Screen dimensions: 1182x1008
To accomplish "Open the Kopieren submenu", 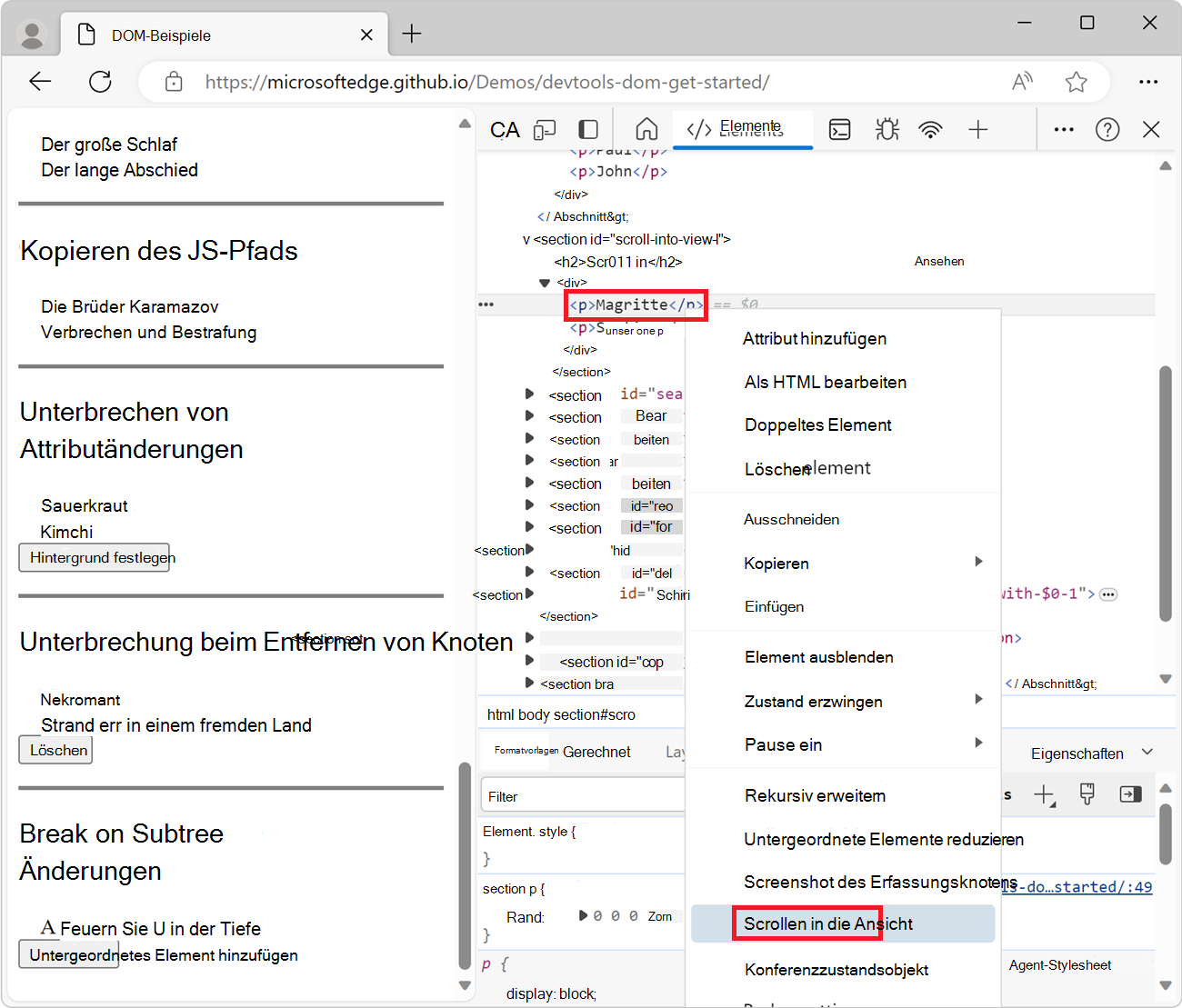I will (843, 563).
